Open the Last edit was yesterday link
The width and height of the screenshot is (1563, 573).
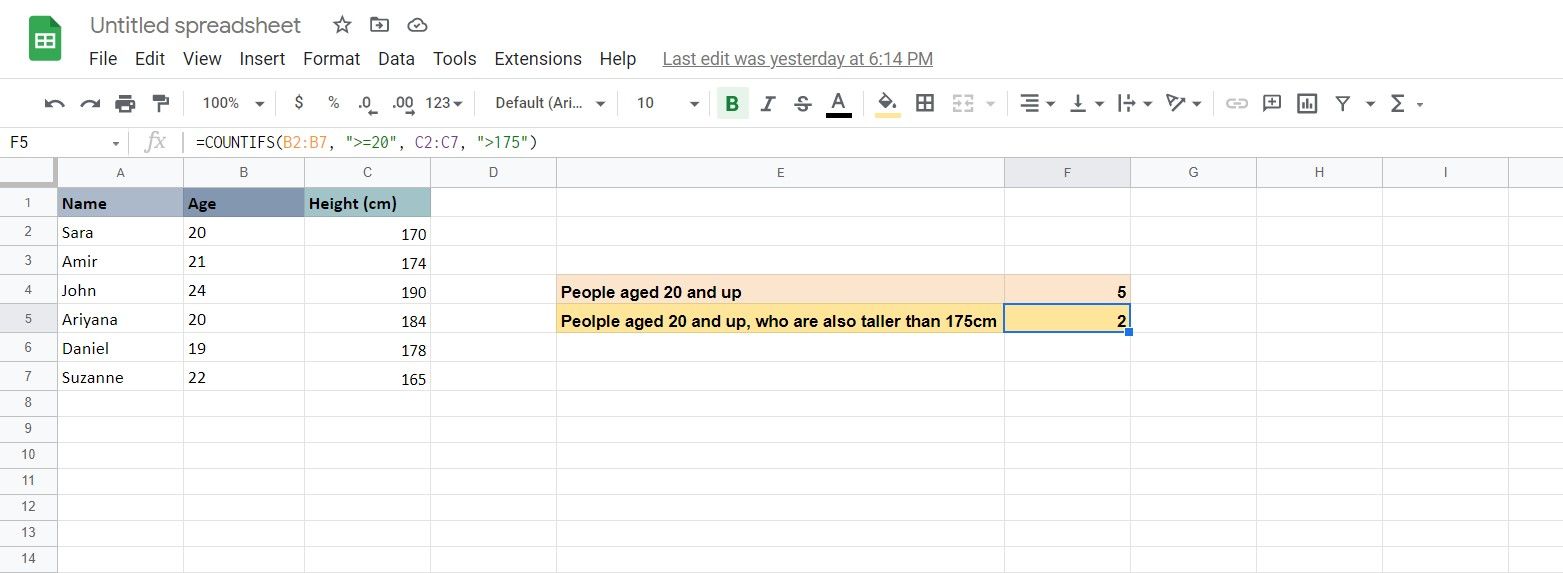coord(797,59)
